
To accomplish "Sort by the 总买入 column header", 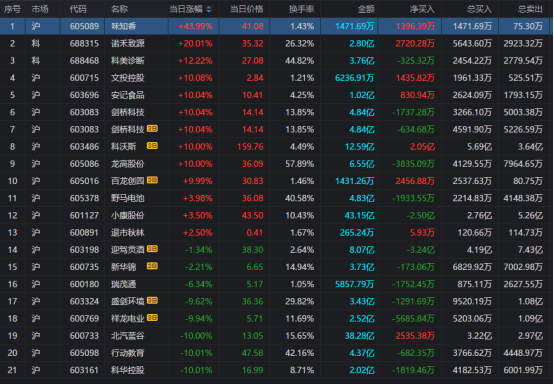I will click(x=479, y=9).
